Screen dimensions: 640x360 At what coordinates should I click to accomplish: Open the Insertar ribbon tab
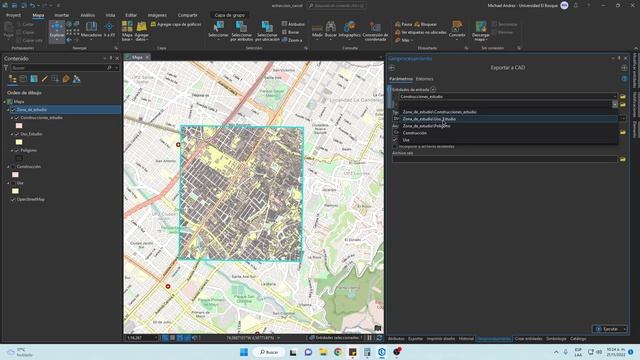[62, 15]
